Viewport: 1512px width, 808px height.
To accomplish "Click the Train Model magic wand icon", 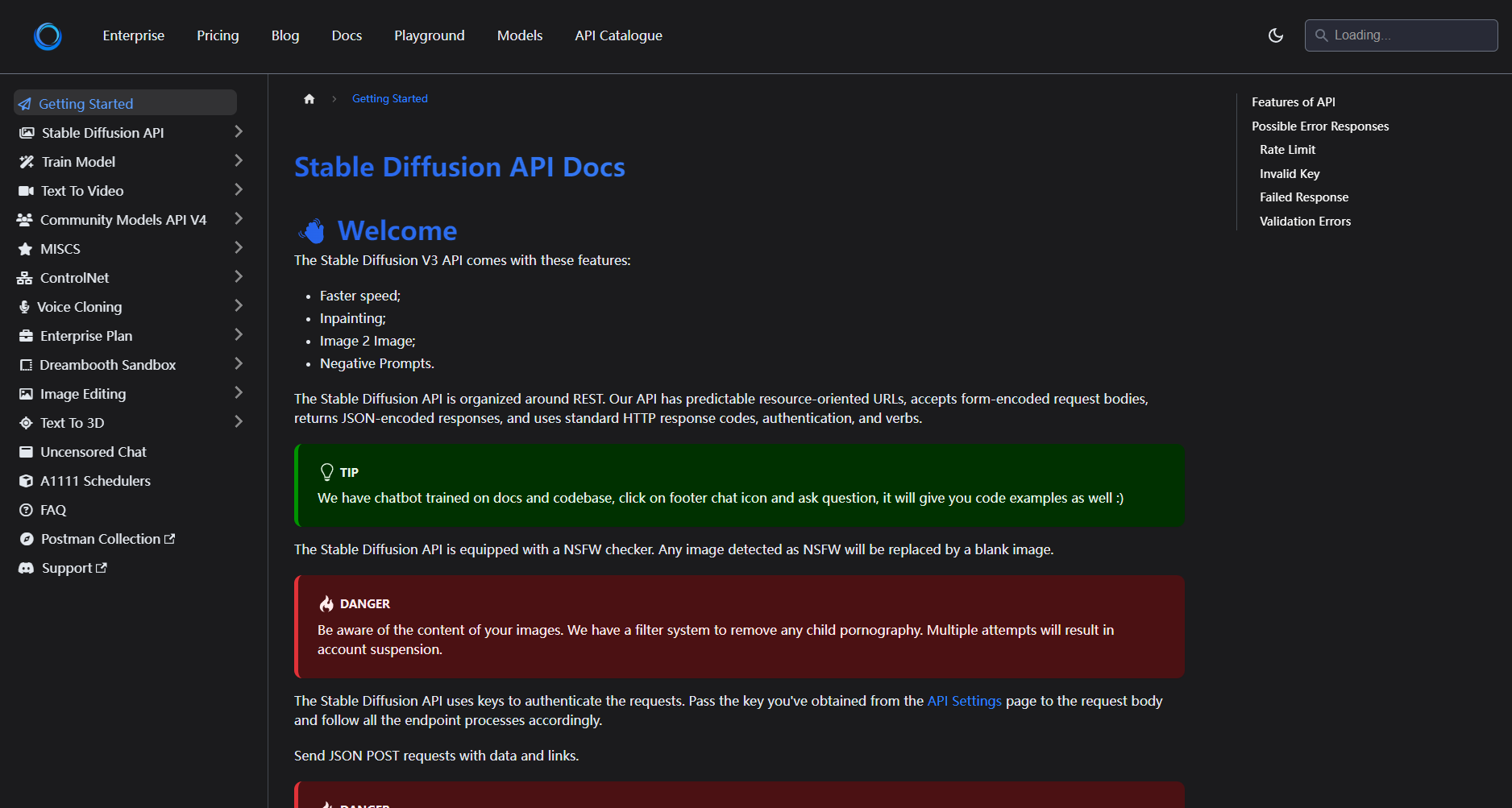I will [27, 162].
